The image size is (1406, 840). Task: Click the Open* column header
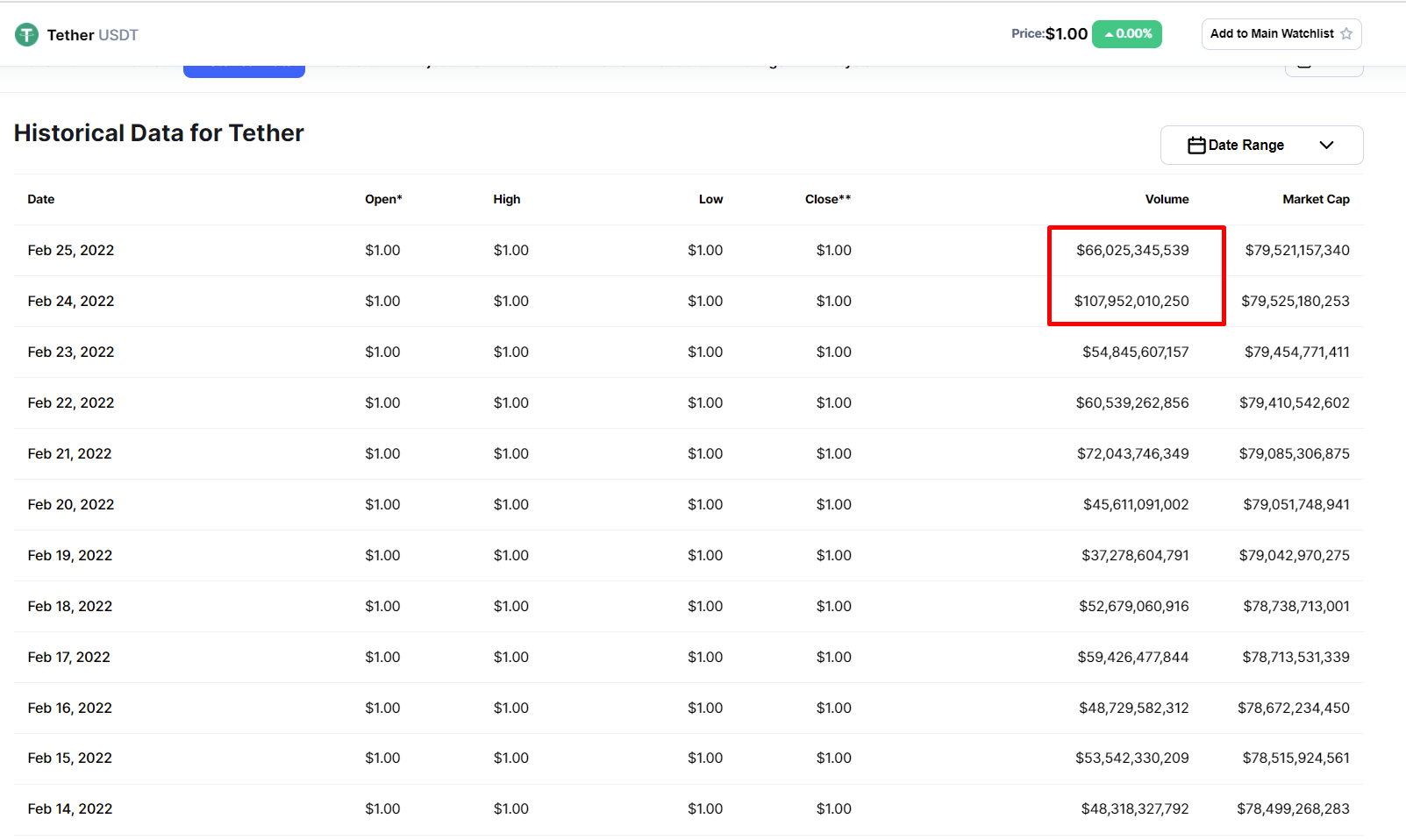click(383, 199)
